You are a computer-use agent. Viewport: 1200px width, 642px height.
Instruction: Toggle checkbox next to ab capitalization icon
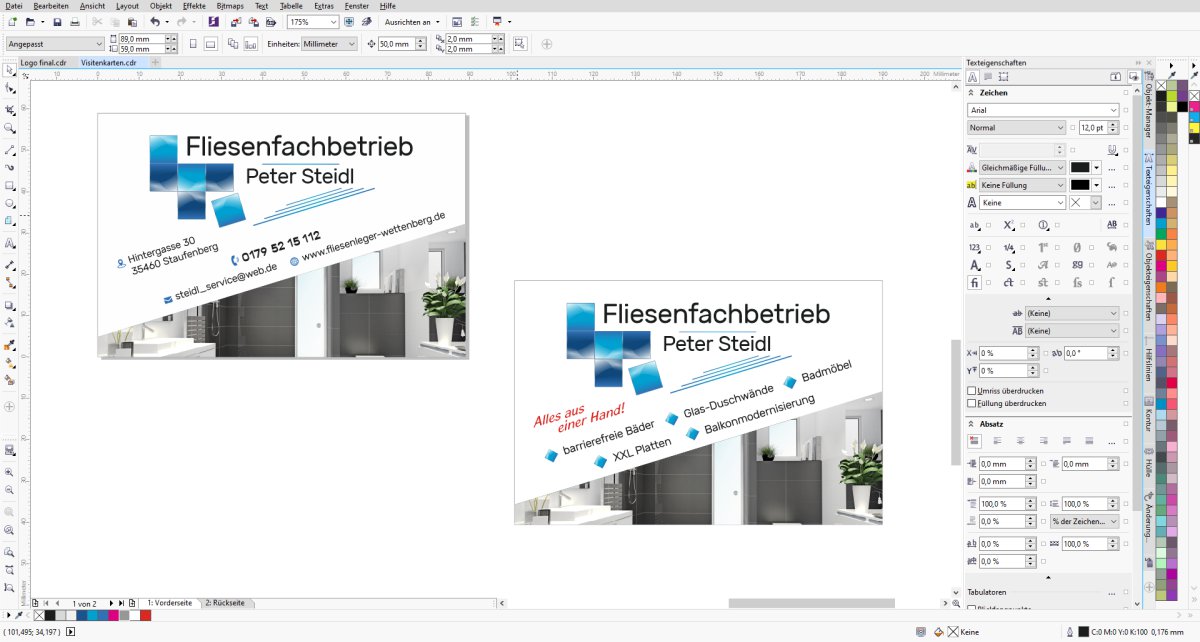coord(989,225)
